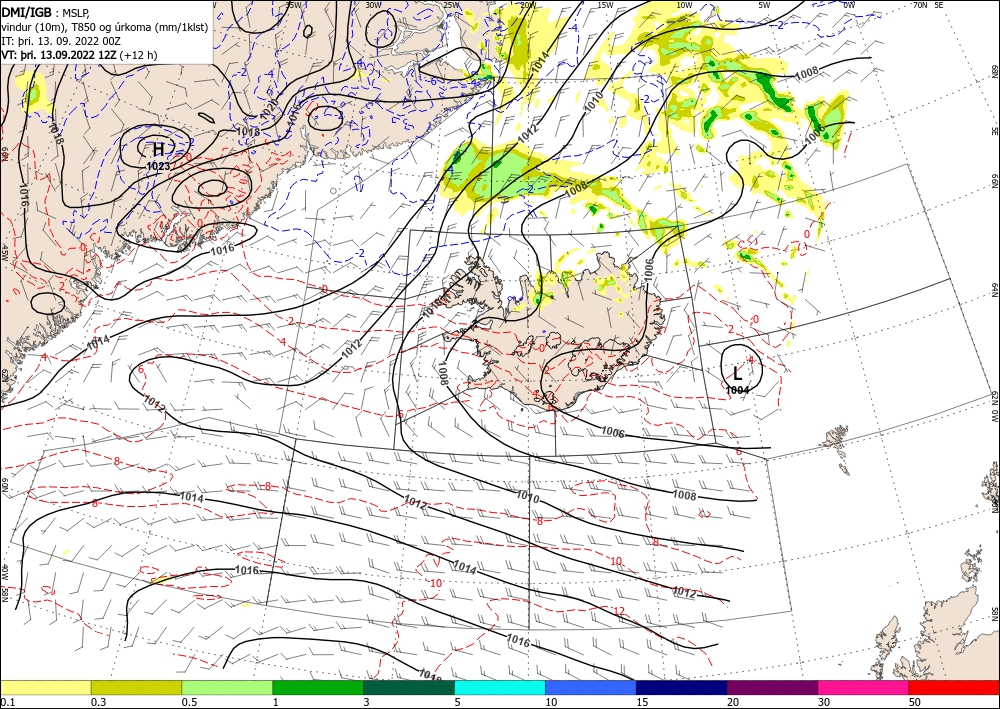Viewport: 1000px width, 709px height.
Task: Pick the pink 30 mm legend swatch
Action: click(x=864, y=687)
